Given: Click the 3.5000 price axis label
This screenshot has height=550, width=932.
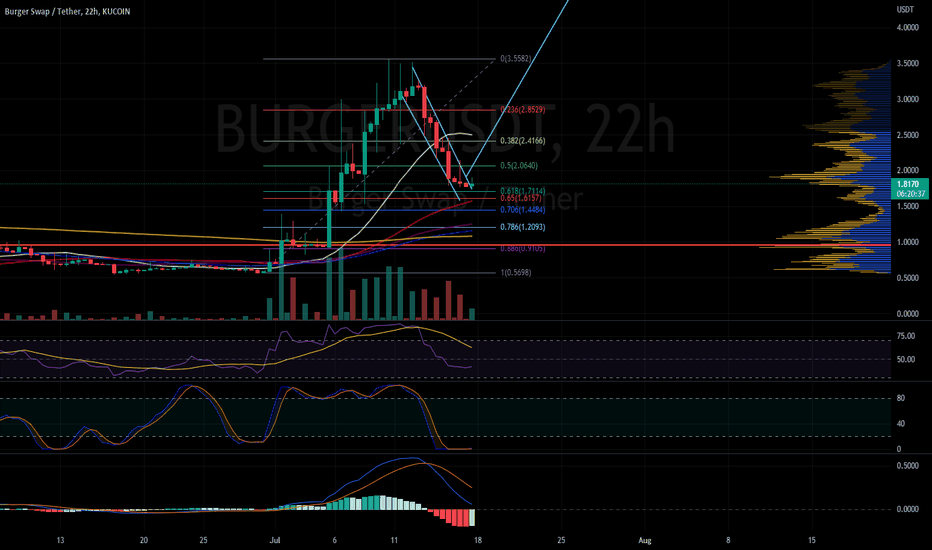Looking at the screenshot, I should [x=908, y=64].
